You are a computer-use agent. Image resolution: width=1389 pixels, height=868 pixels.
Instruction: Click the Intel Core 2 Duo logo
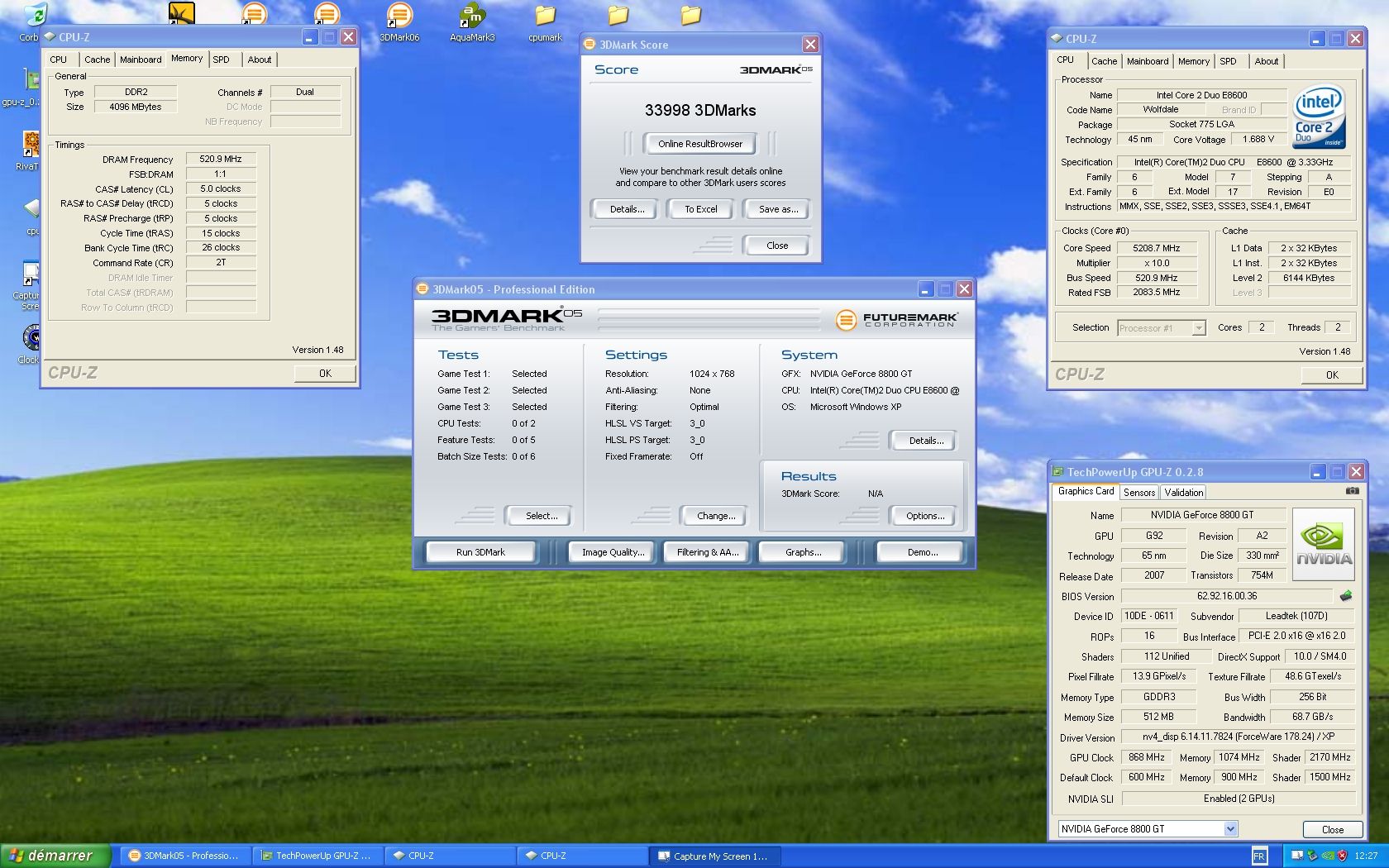tap(1318, 117)
